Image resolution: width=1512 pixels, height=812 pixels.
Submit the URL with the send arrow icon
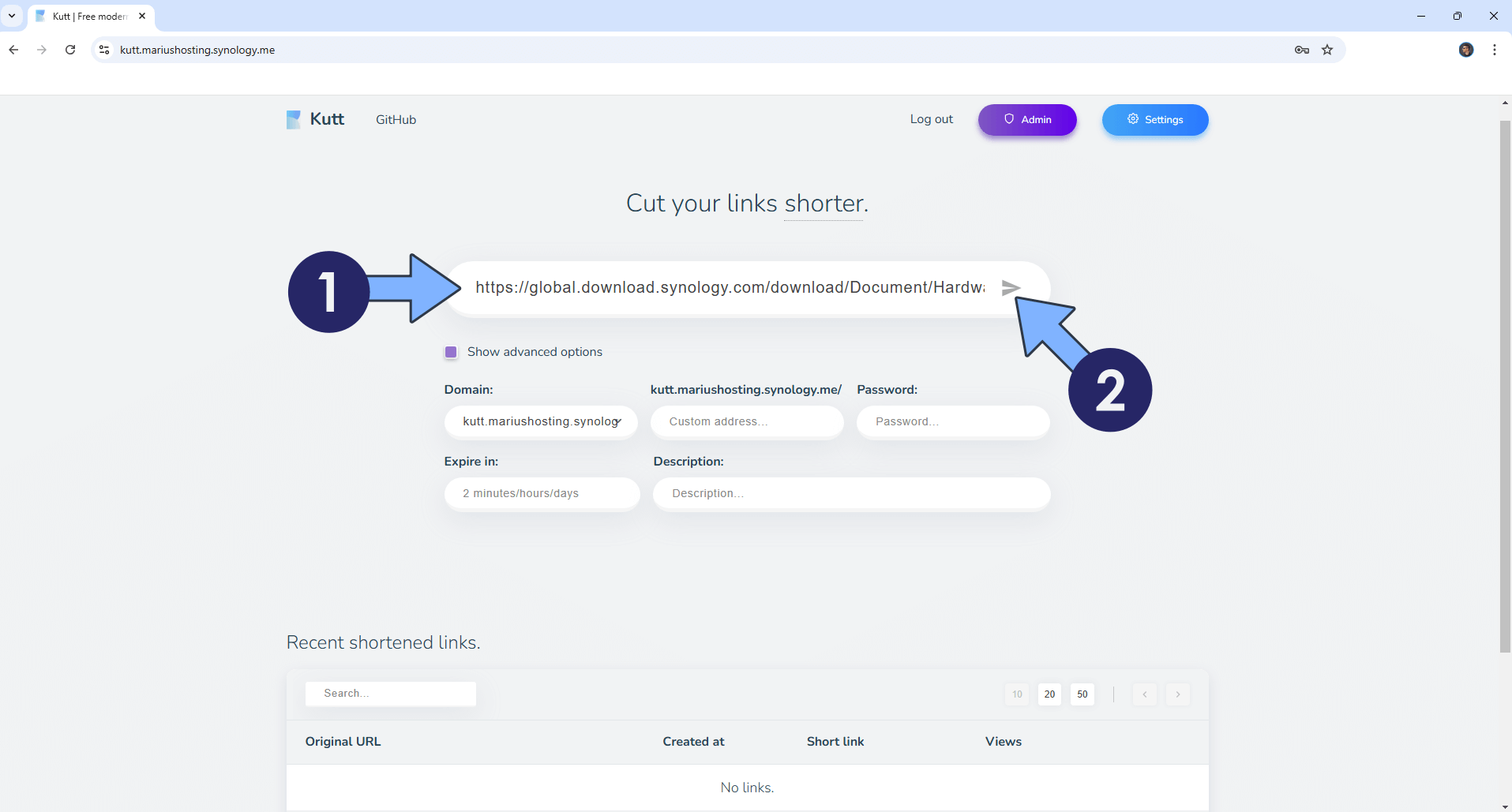tap(1011, 288)
